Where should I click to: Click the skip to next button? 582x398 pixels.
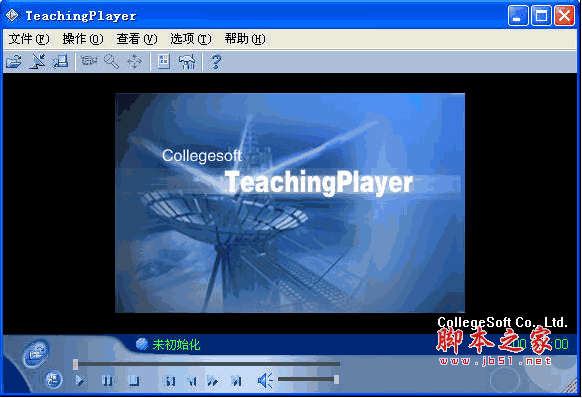(236, 381)
